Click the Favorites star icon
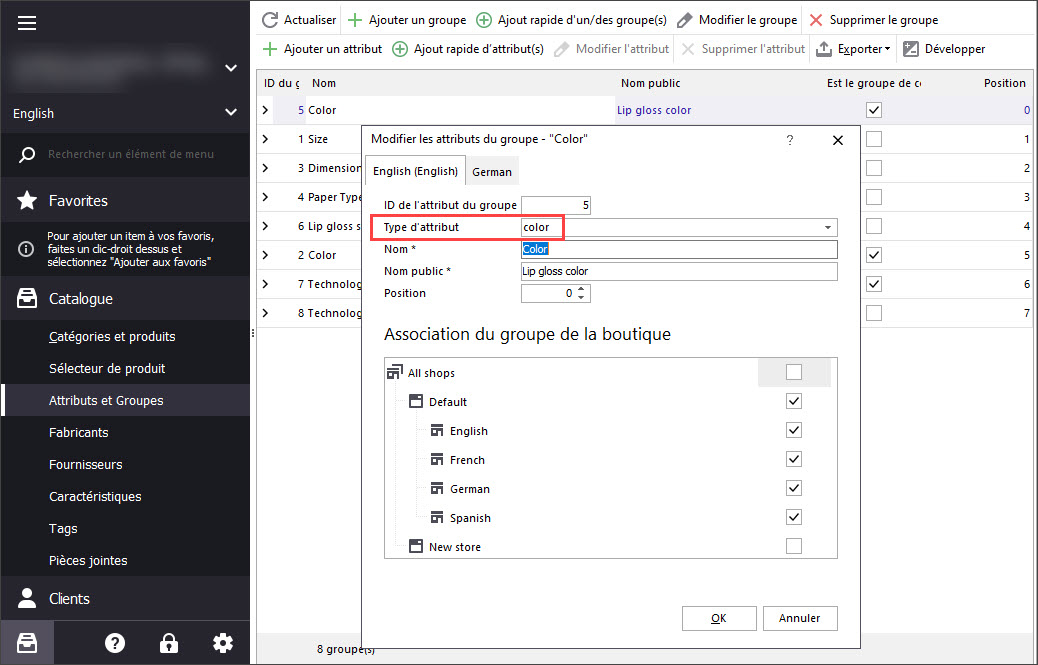 click(x=26, y=200)
